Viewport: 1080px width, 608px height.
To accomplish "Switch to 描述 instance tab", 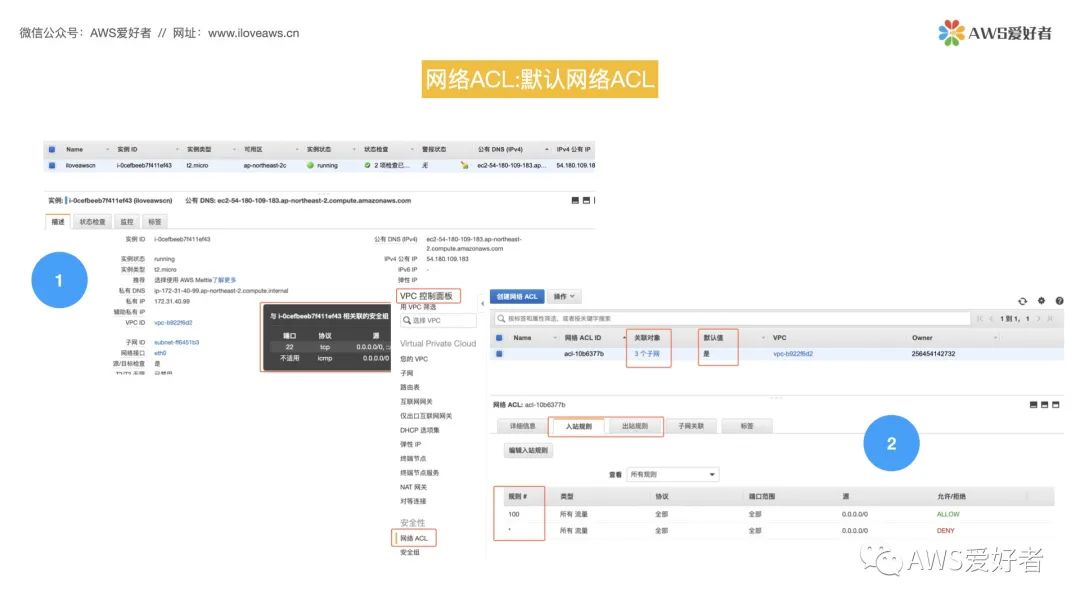I will click(58, 222).
